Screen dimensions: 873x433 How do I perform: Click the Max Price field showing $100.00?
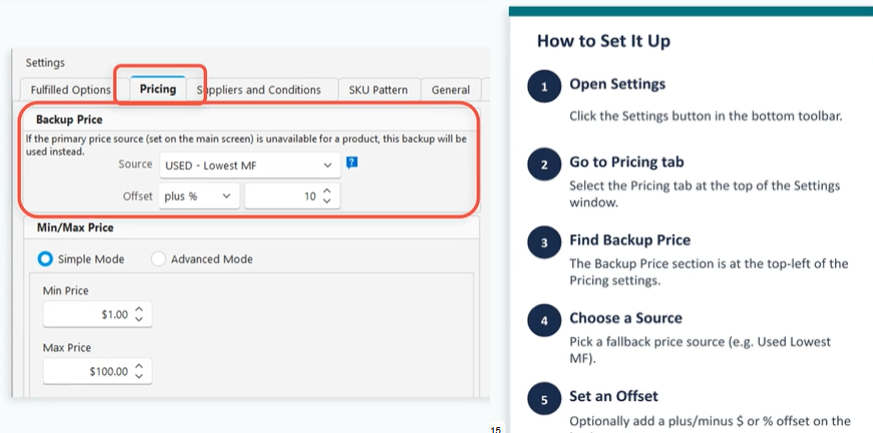coord(97,371)
